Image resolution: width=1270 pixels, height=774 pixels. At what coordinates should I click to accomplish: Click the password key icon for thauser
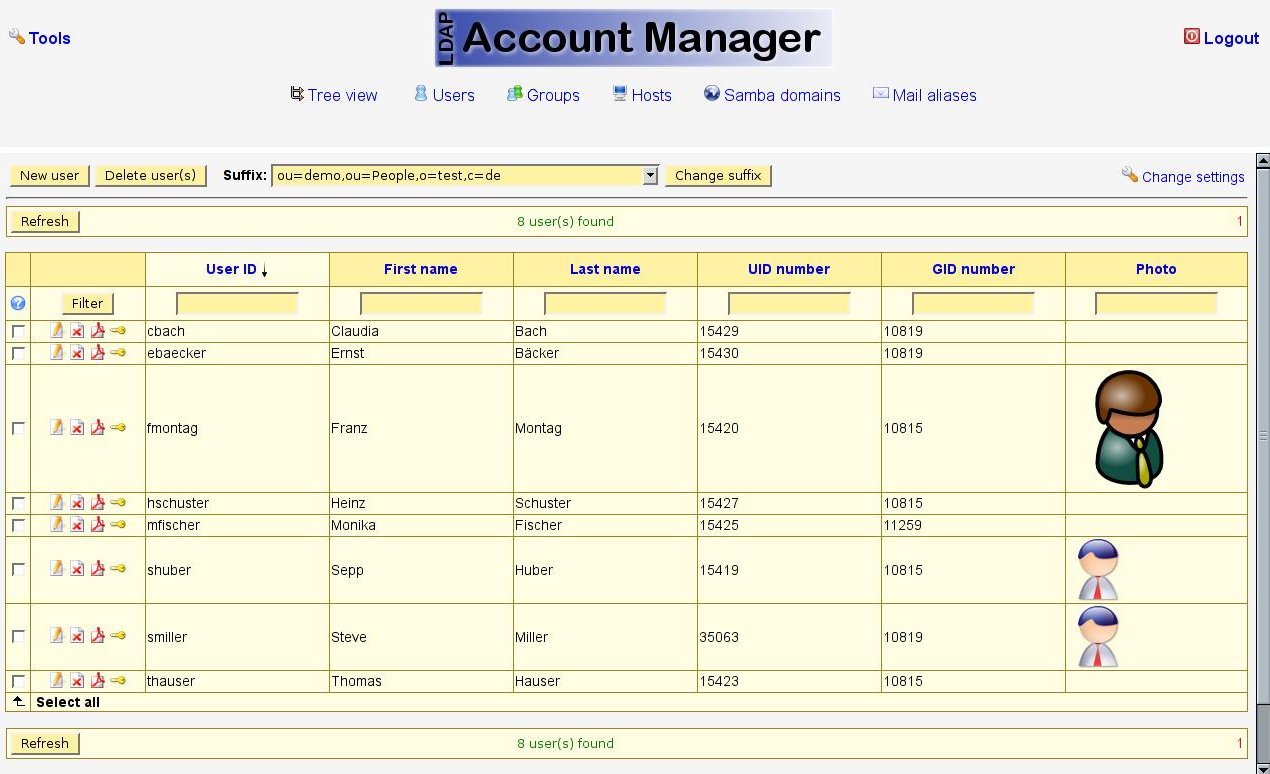point(118,680)
